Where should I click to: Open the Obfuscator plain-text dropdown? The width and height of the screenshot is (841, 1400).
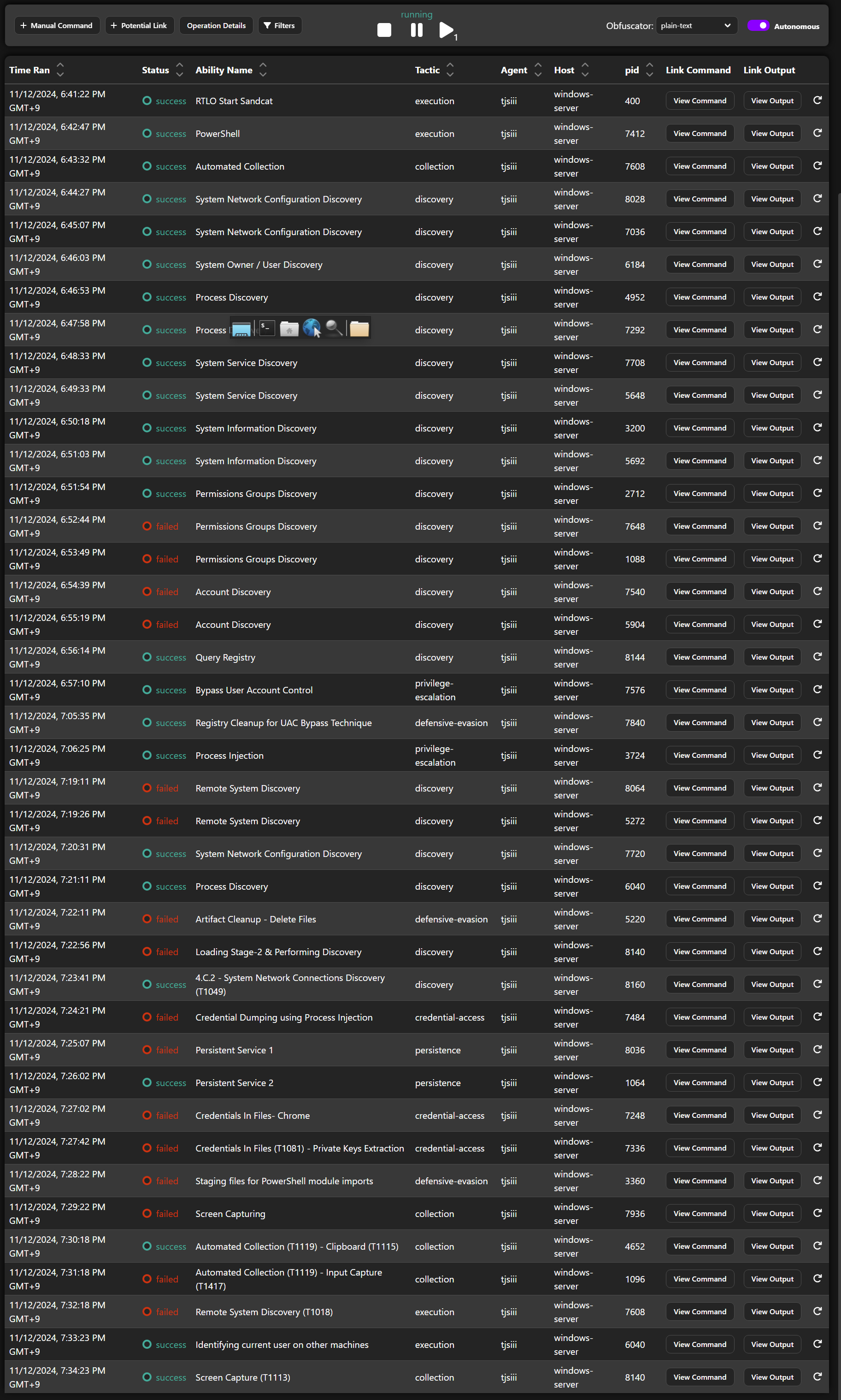pos(696,26)
